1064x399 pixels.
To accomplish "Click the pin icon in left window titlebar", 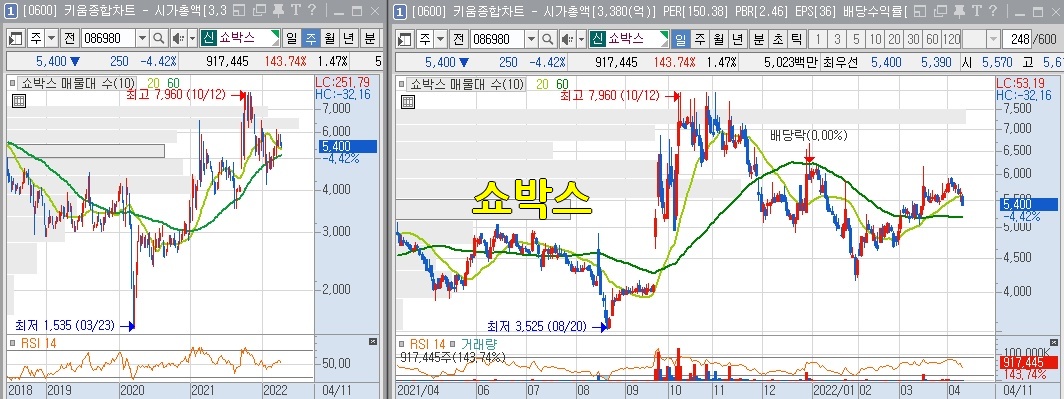I will tap(278, 11).
